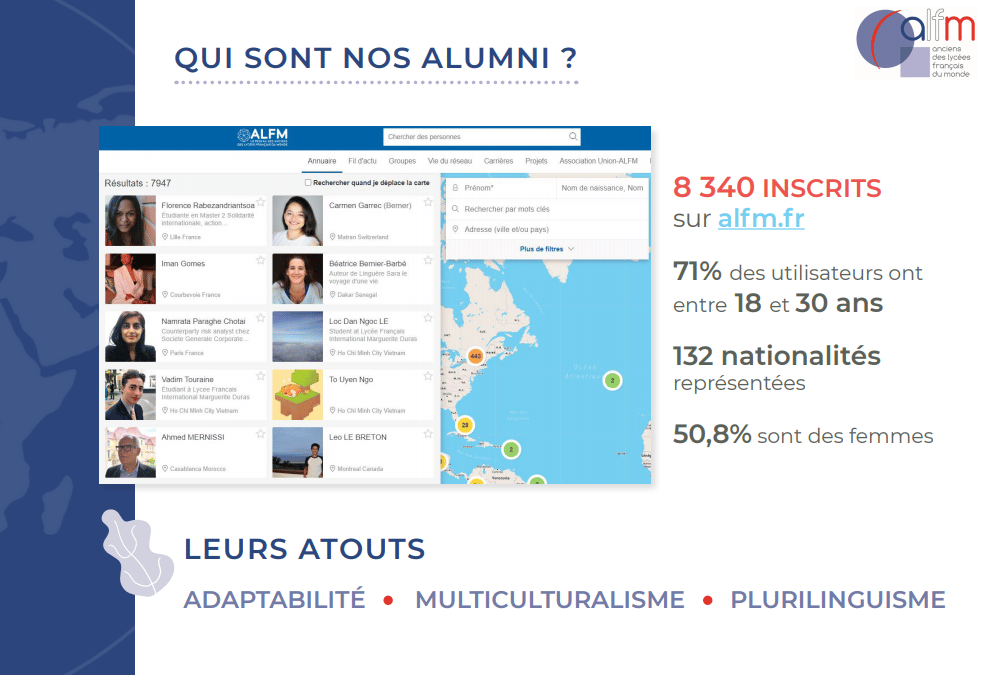Star Florence Rabezandriantsoa as favorite

(260, 201)
